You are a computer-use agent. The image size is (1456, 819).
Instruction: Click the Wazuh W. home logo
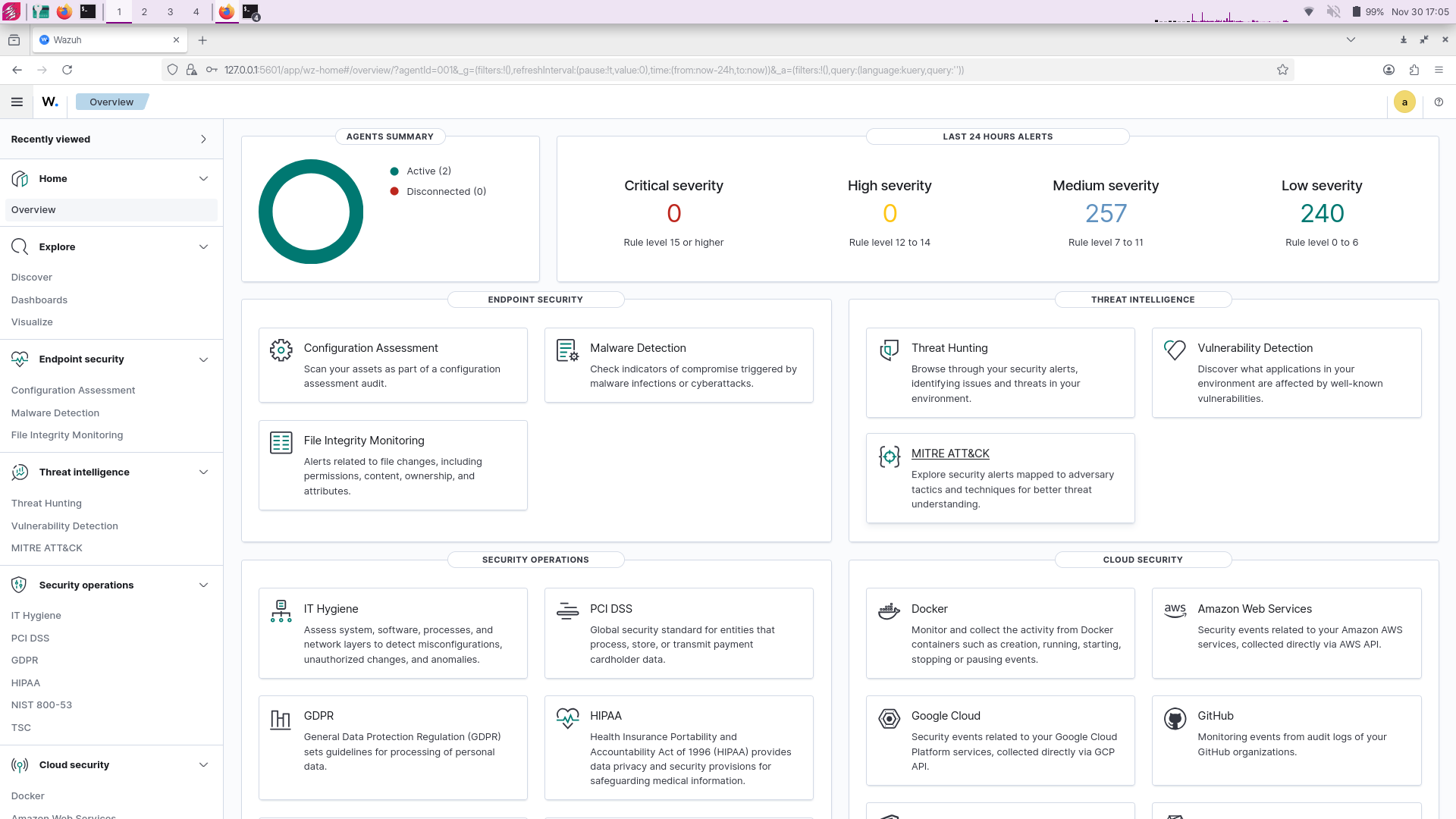pyautogui.click(x=50, y=102)
